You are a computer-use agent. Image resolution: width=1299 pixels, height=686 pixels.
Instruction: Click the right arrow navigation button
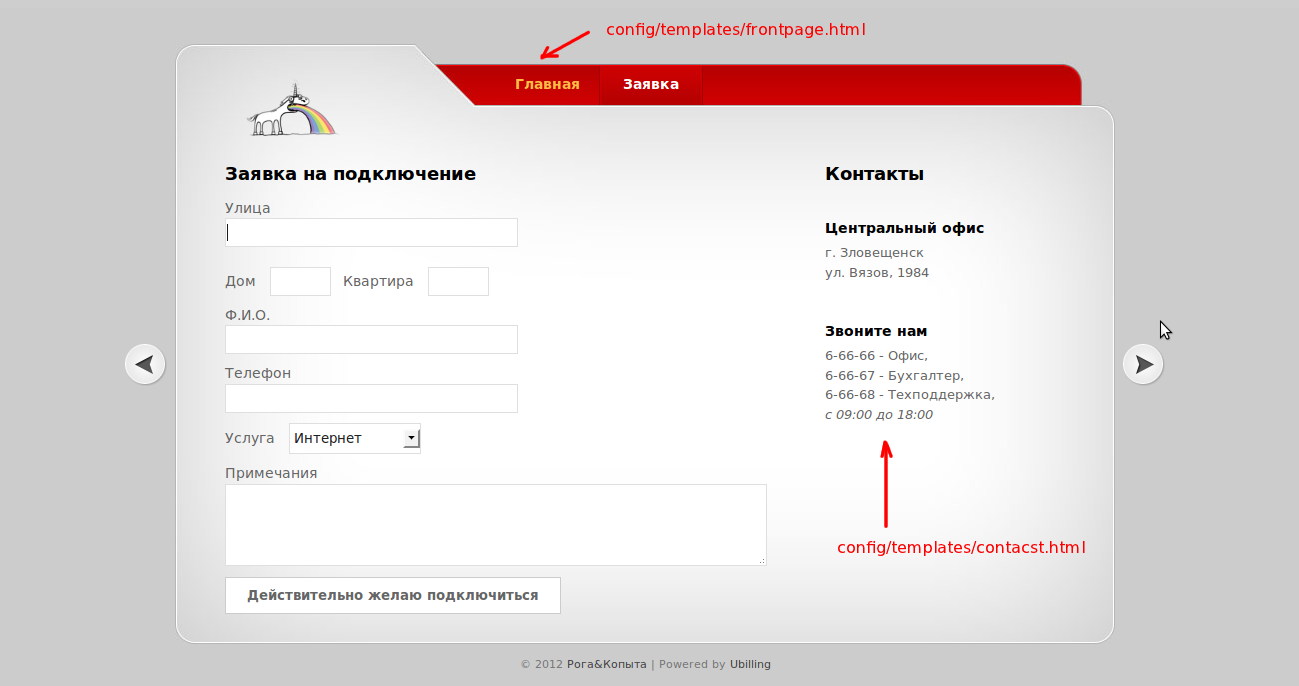1143,364
